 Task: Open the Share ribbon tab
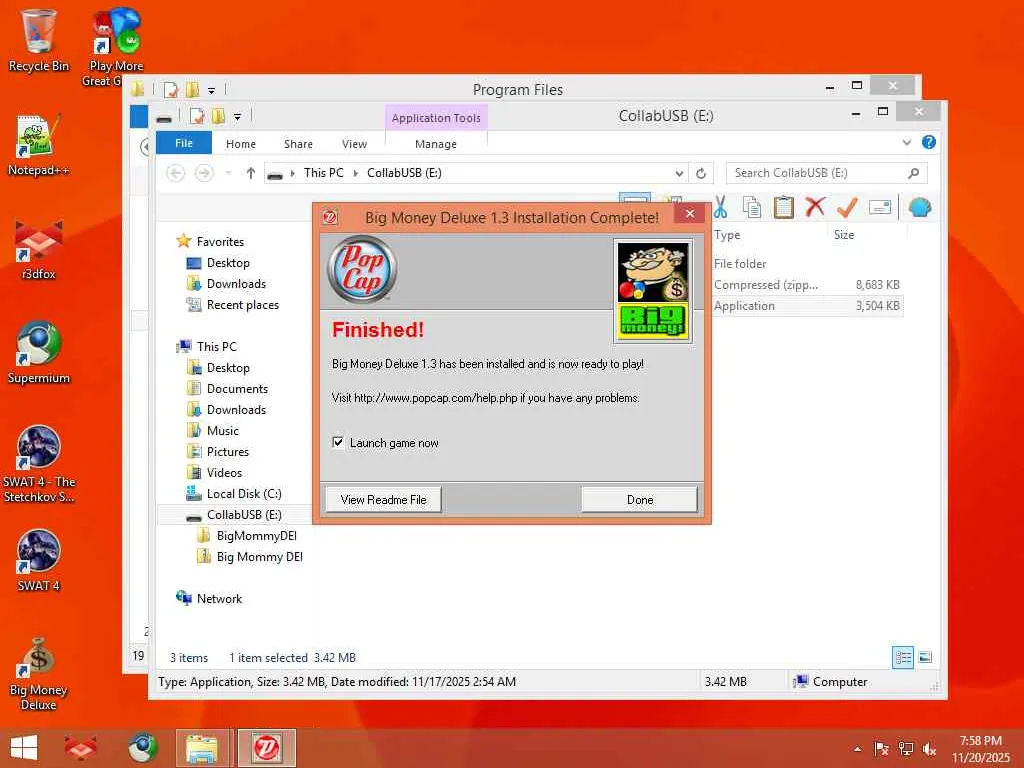click(x=298, y=144)
